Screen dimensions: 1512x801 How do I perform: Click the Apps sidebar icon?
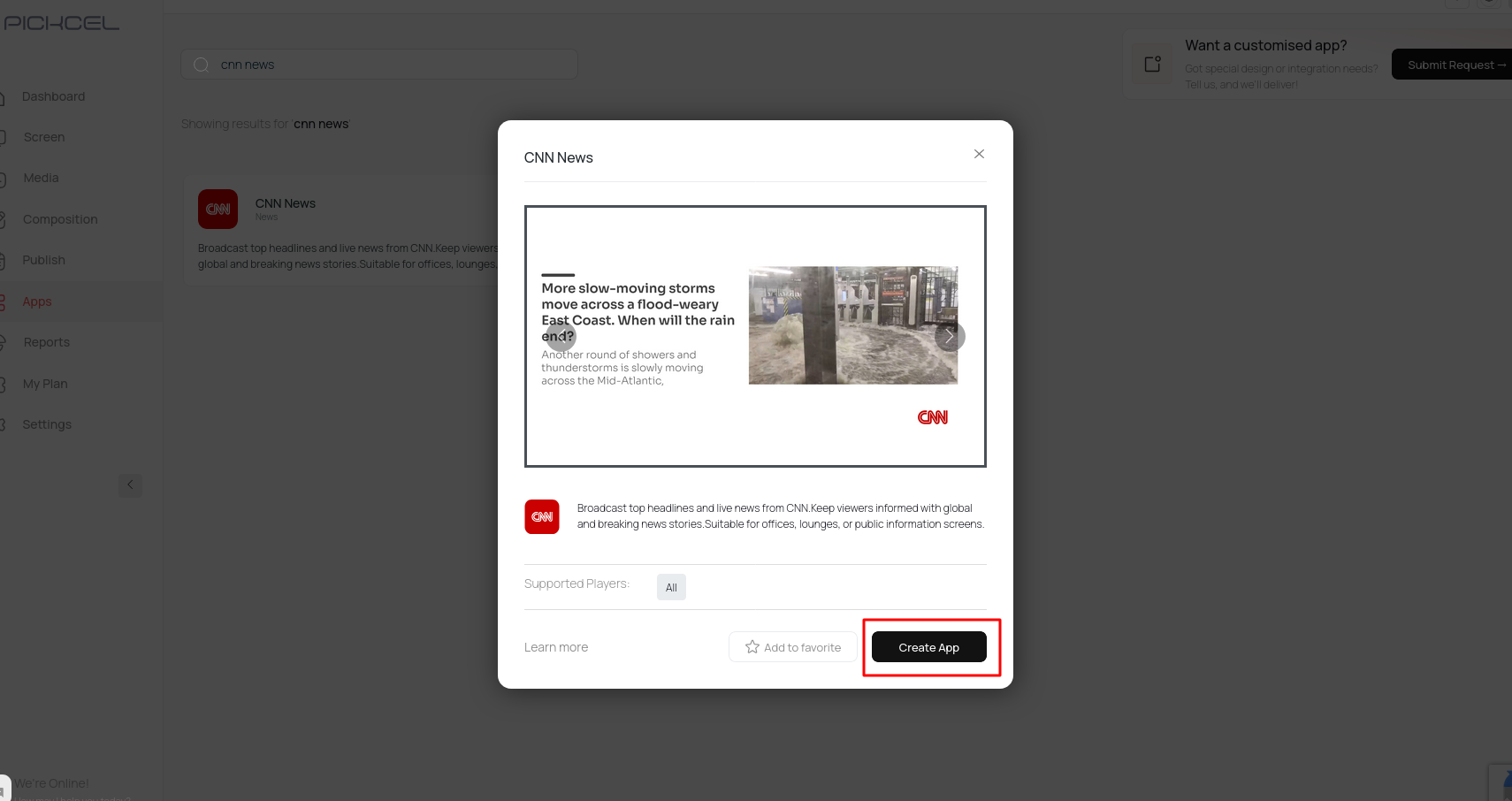point(4,301)
